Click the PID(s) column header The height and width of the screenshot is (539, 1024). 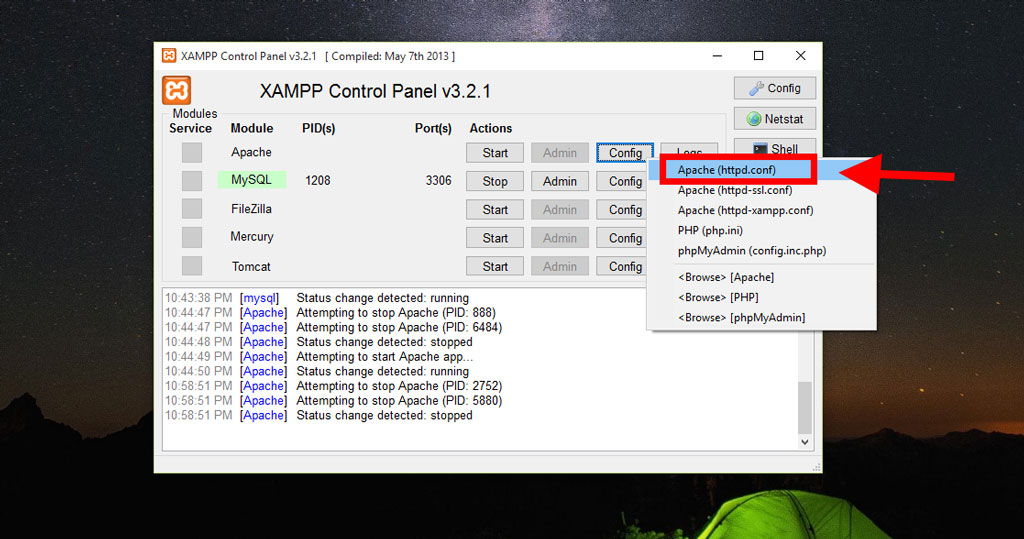(x=319, y=128)
